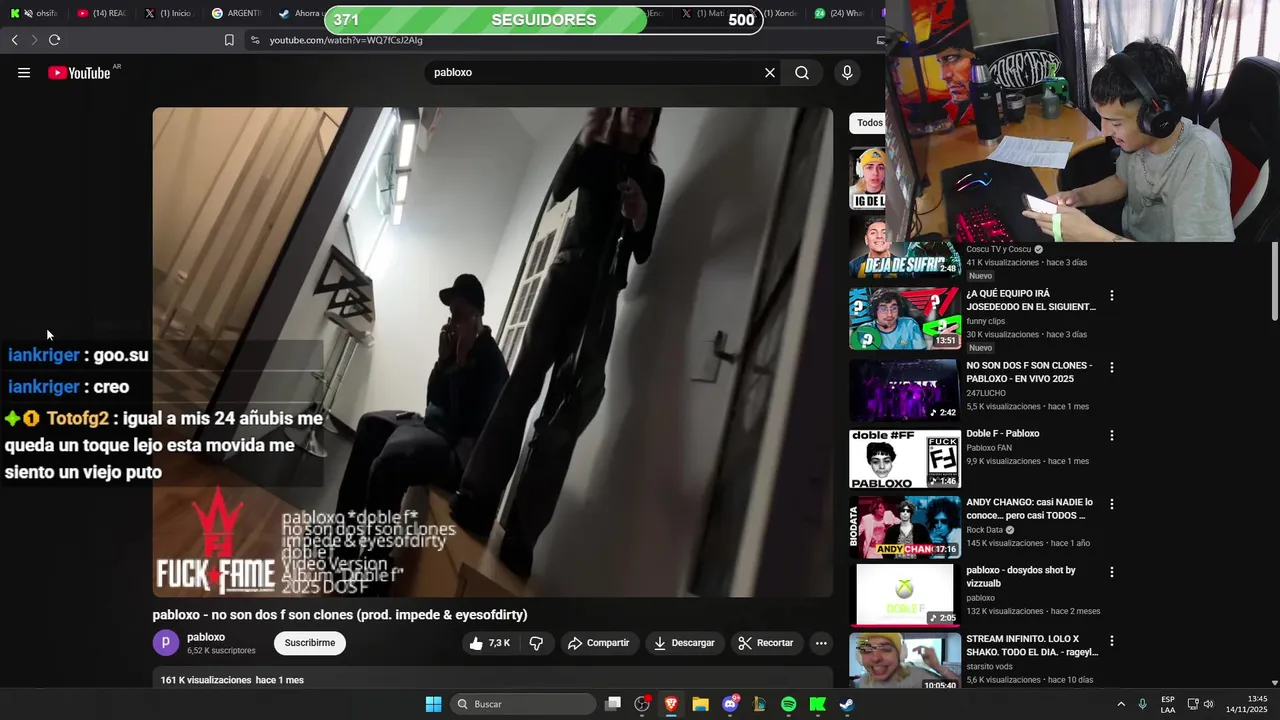Dislike the video
This screenshot has height=720, width=1280.
[x=536, y=643]
